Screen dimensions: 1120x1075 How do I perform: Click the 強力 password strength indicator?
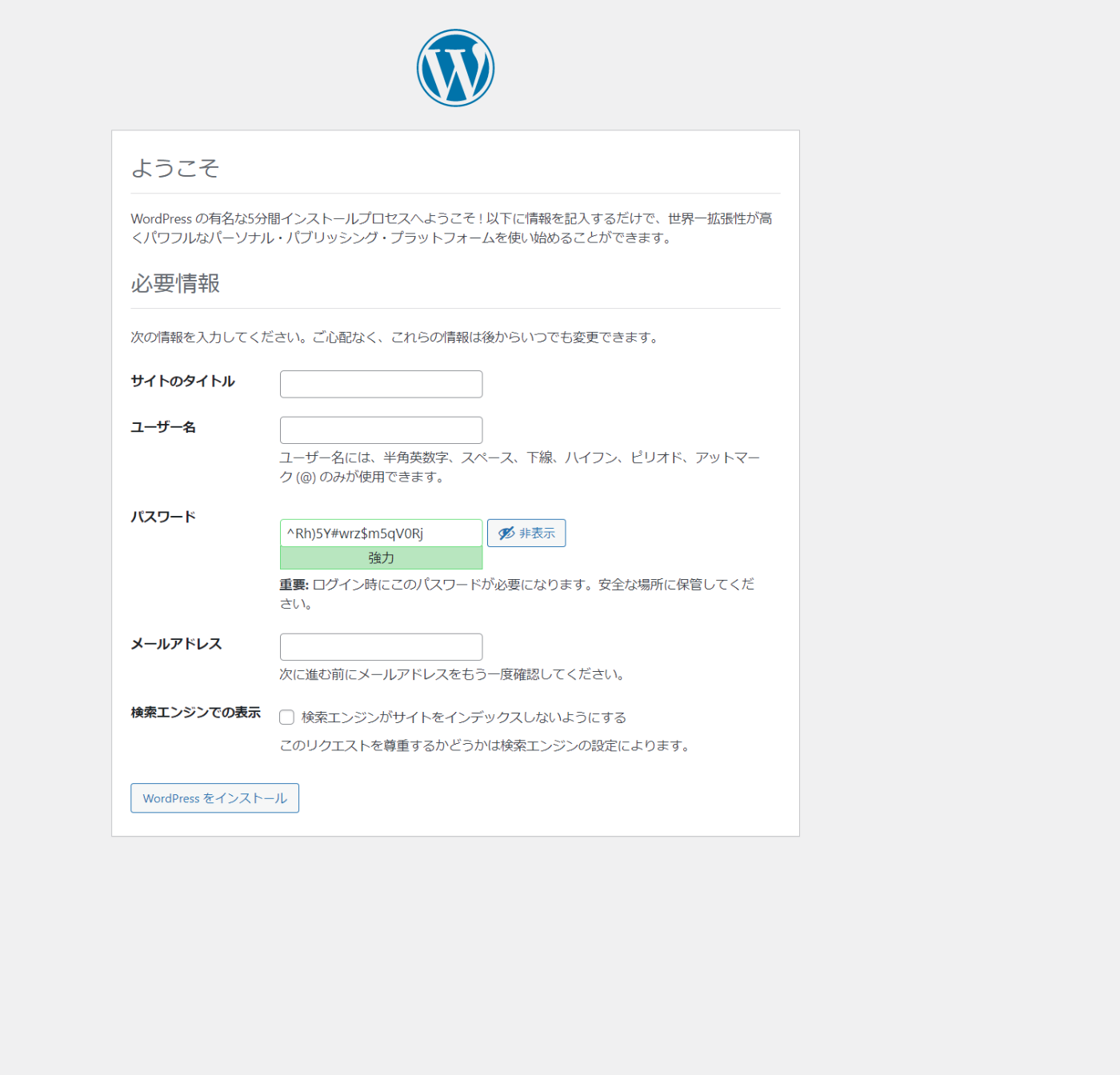click(381, 558)
